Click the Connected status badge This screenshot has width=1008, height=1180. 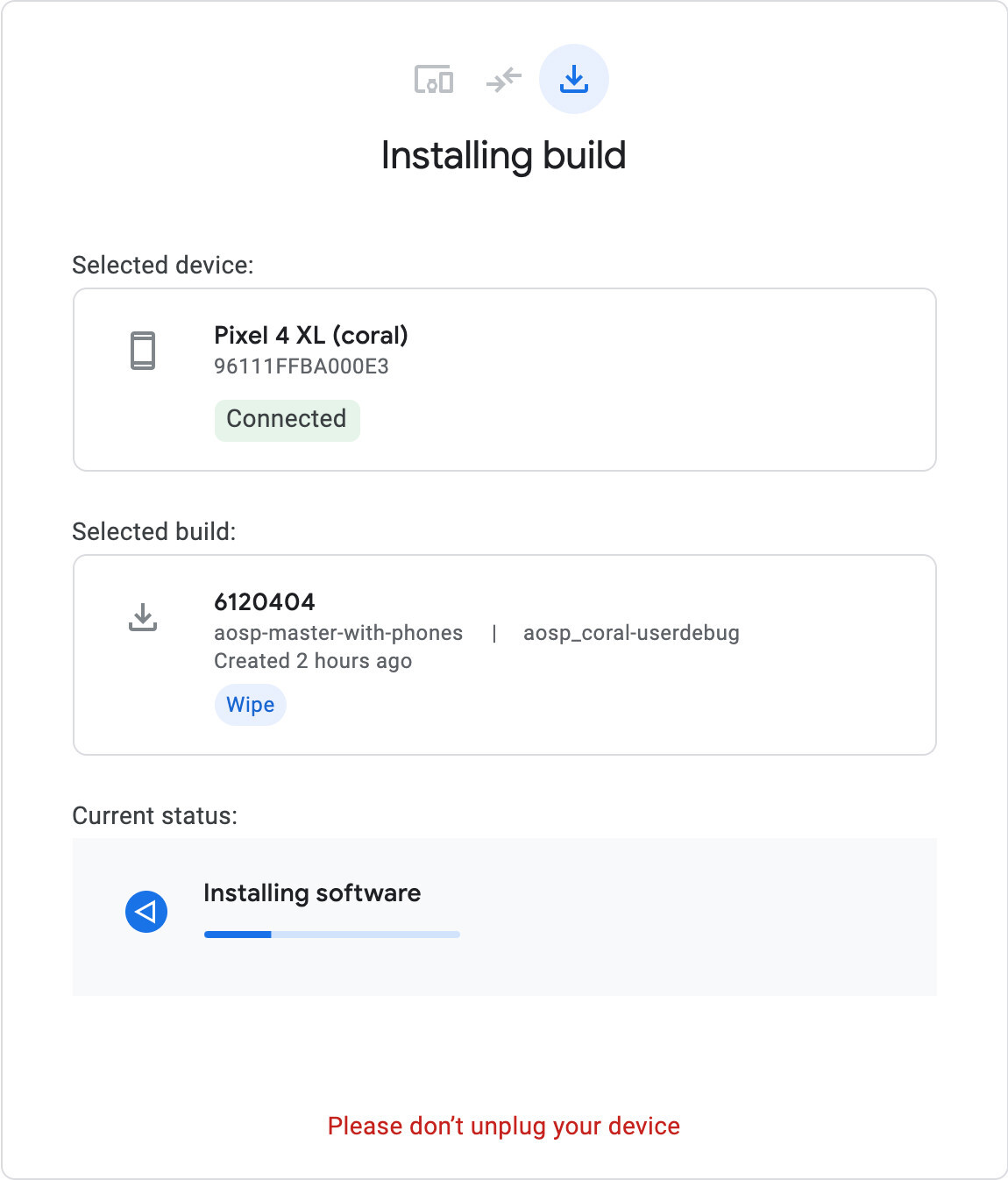pos(287,419)
